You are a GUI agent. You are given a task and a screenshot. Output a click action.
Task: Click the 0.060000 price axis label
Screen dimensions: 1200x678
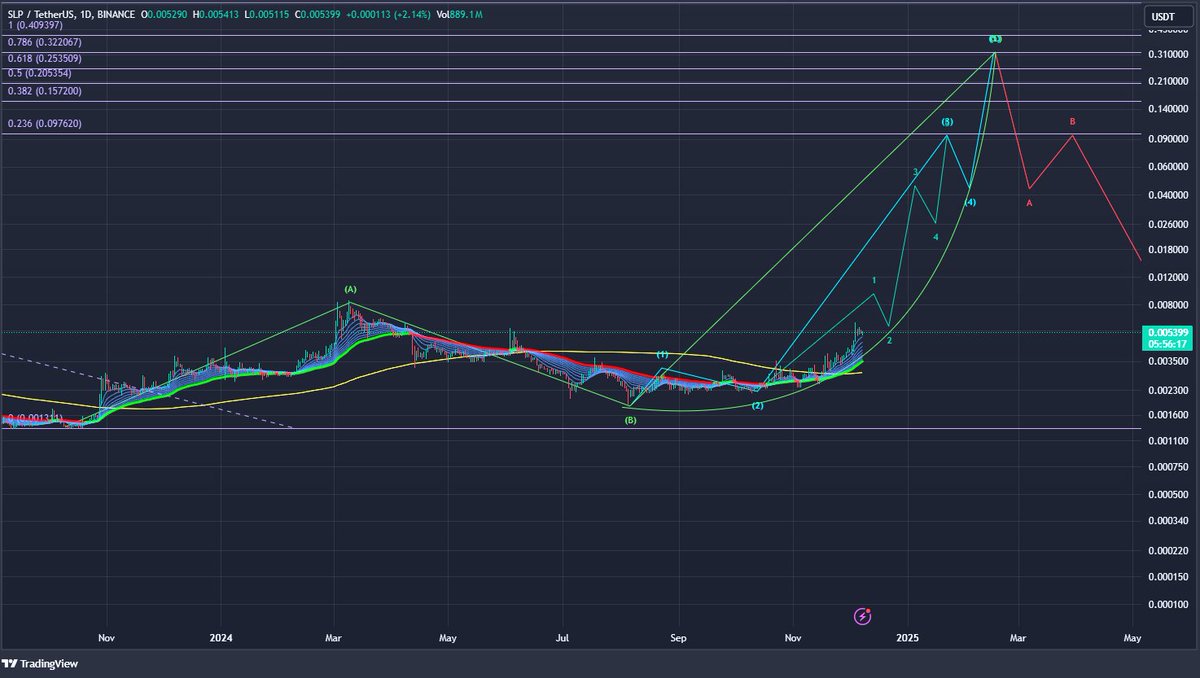(x=1167, y=167)
